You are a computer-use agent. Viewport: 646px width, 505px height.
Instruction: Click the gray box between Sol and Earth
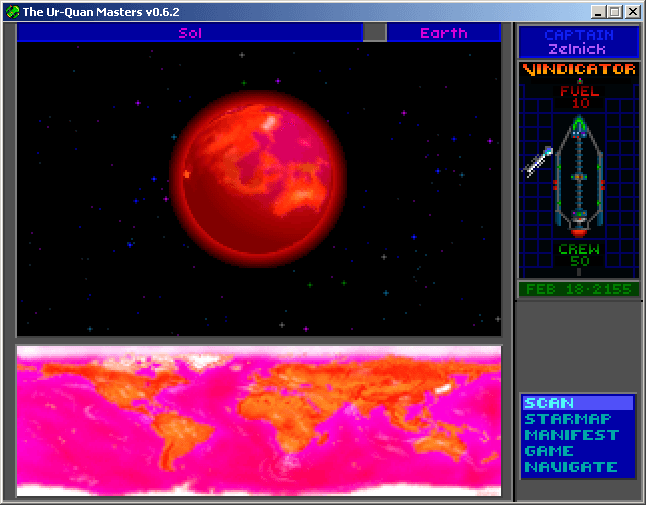[x=374, y=33]
